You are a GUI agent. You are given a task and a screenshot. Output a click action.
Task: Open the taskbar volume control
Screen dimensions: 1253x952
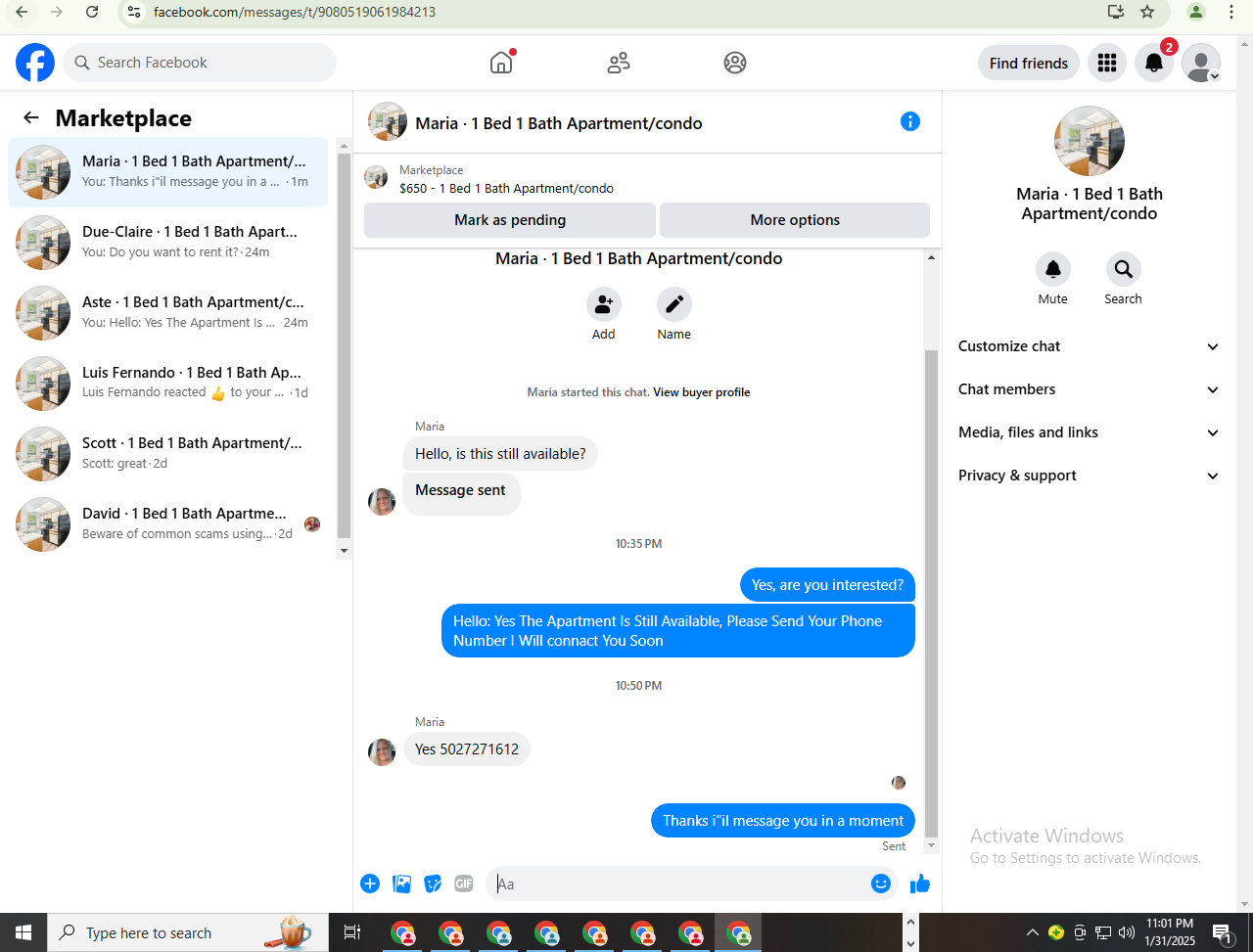click(x=1127, y=932)
